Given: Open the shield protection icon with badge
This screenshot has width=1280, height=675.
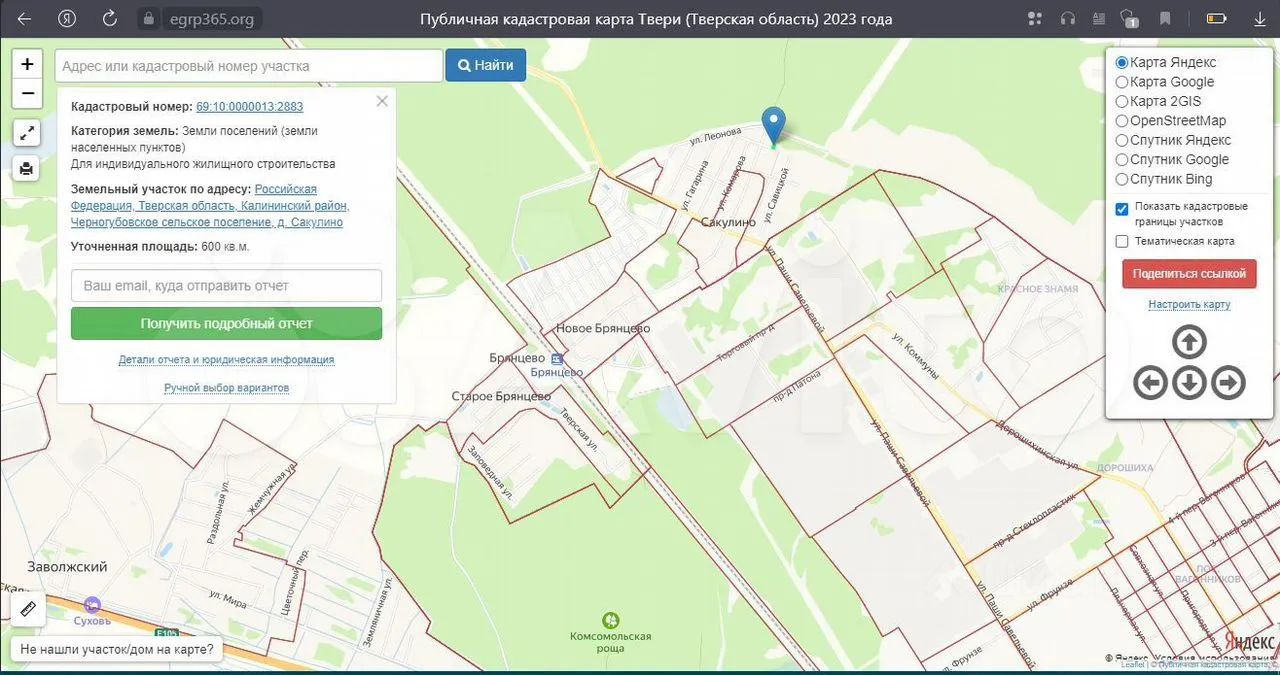Looking at the screenshot, I should [x=1131, y=19].
